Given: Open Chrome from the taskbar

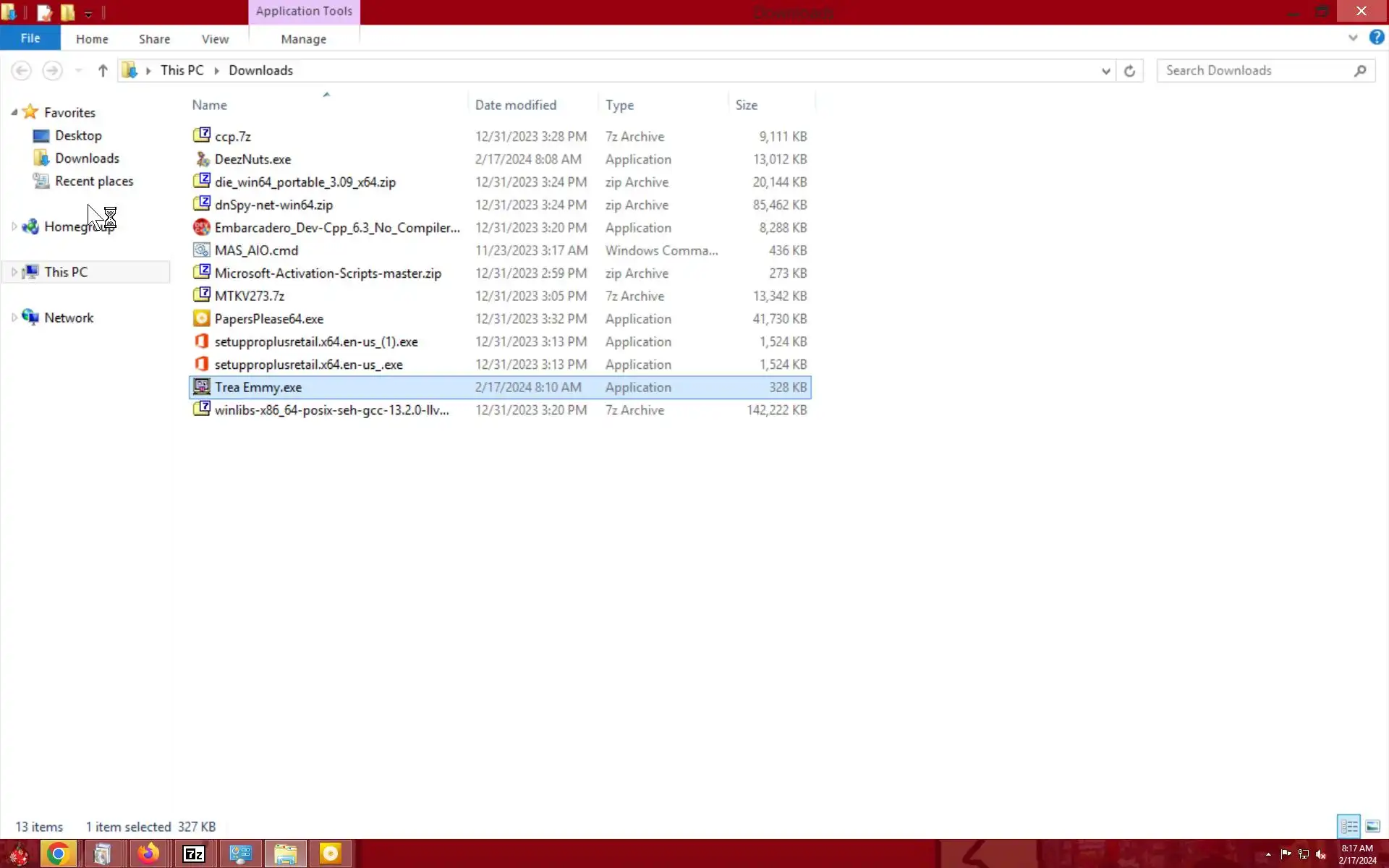Looking at the screenshot, I should [58, 854].
